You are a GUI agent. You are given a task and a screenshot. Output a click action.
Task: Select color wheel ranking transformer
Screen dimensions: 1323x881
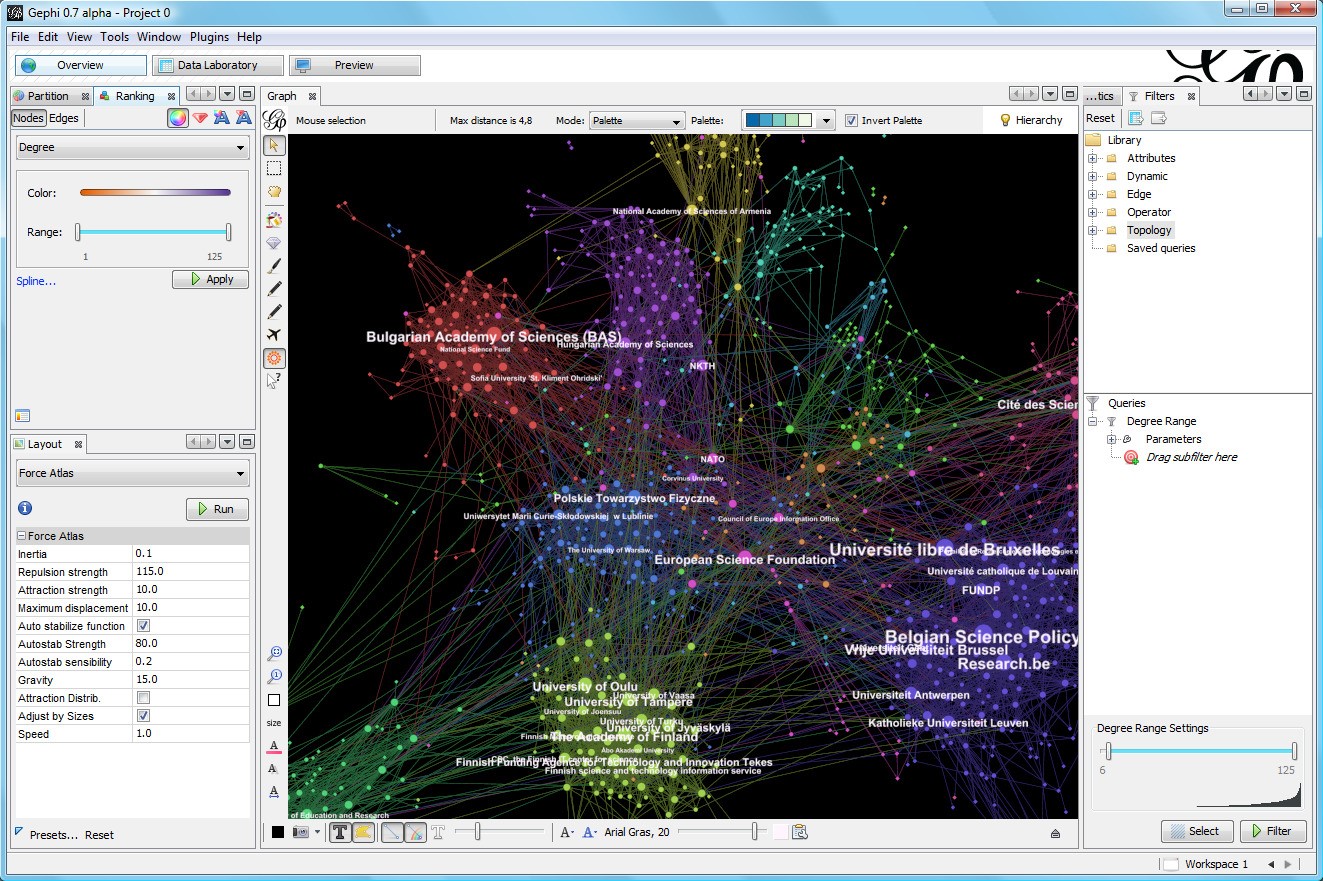point(177,118)
